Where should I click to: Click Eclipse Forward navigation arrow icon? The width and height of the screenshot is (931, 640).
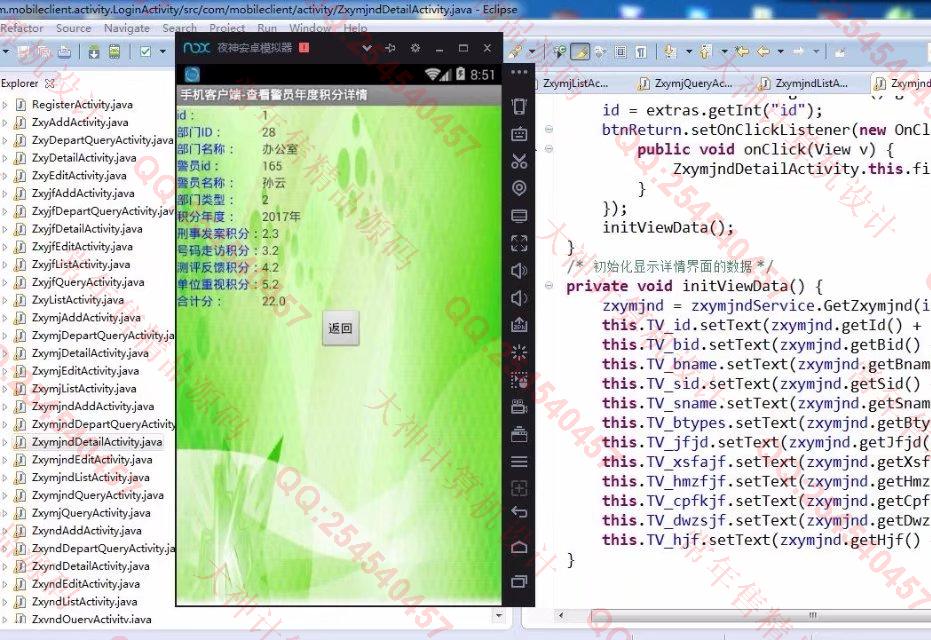[x=798, y=52]
